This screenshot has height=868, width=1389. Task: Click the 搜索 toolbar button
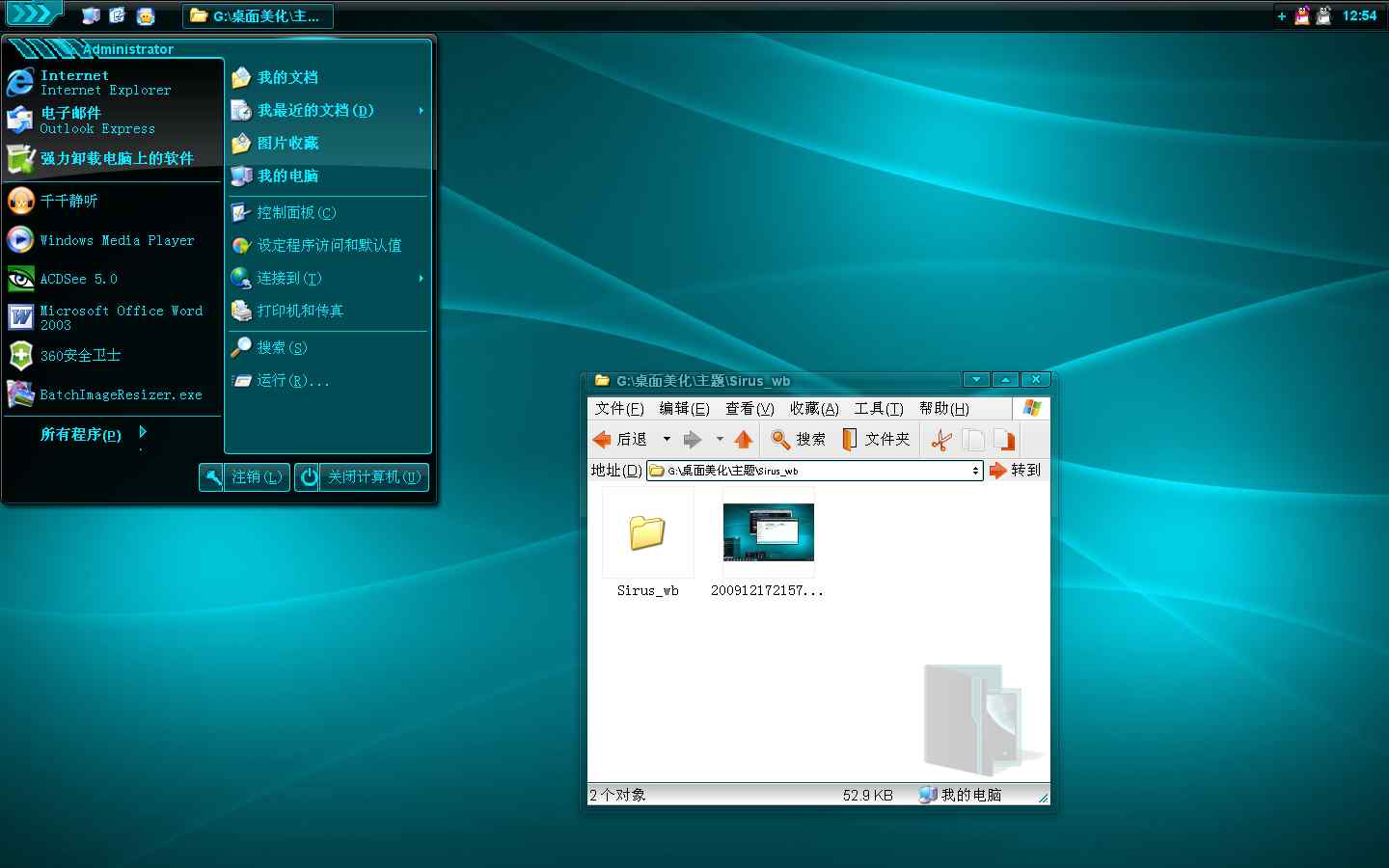(799, 440)
